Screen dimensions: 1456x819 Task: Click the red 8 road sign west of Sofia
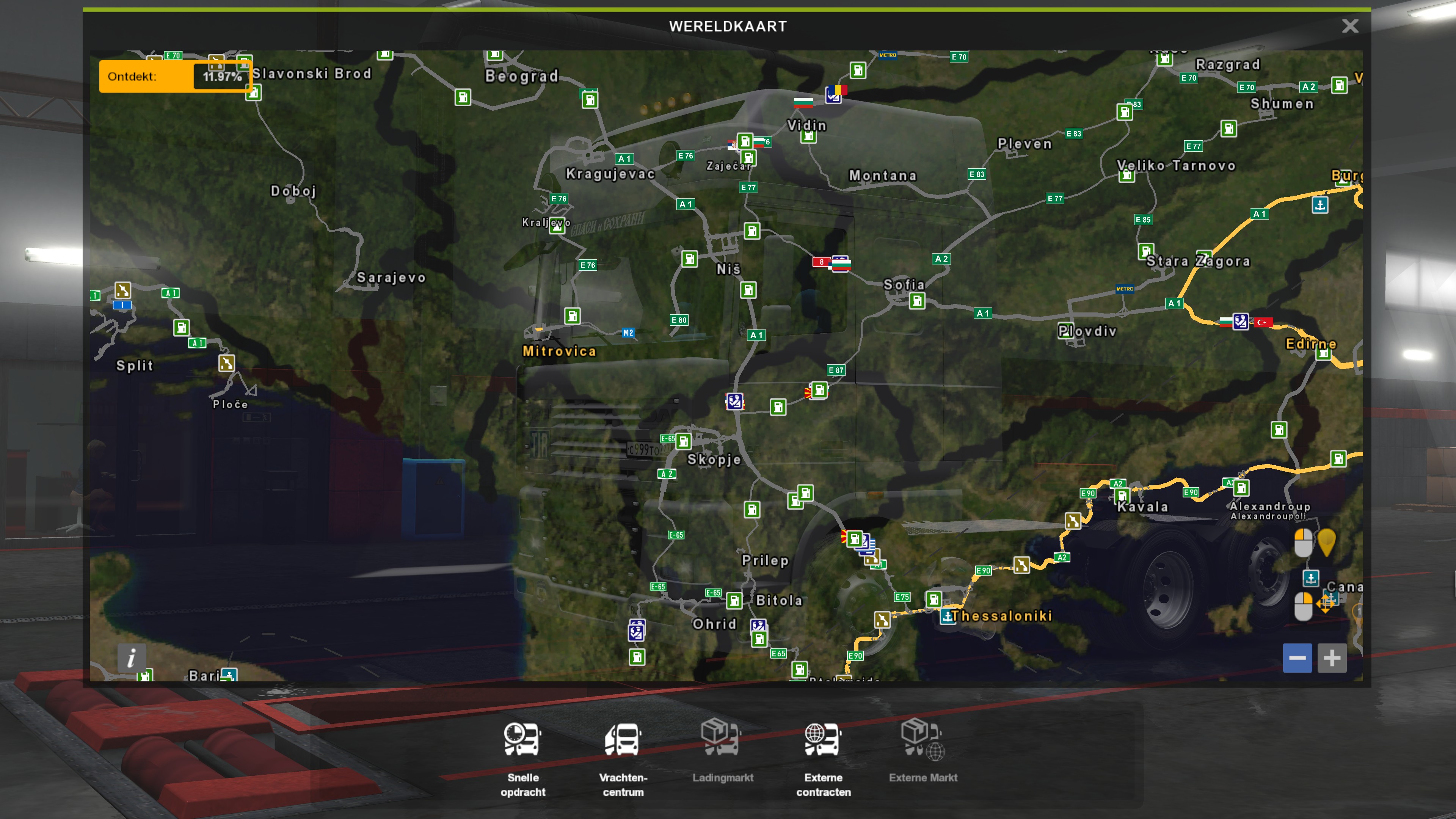click(x=821, y=262)
